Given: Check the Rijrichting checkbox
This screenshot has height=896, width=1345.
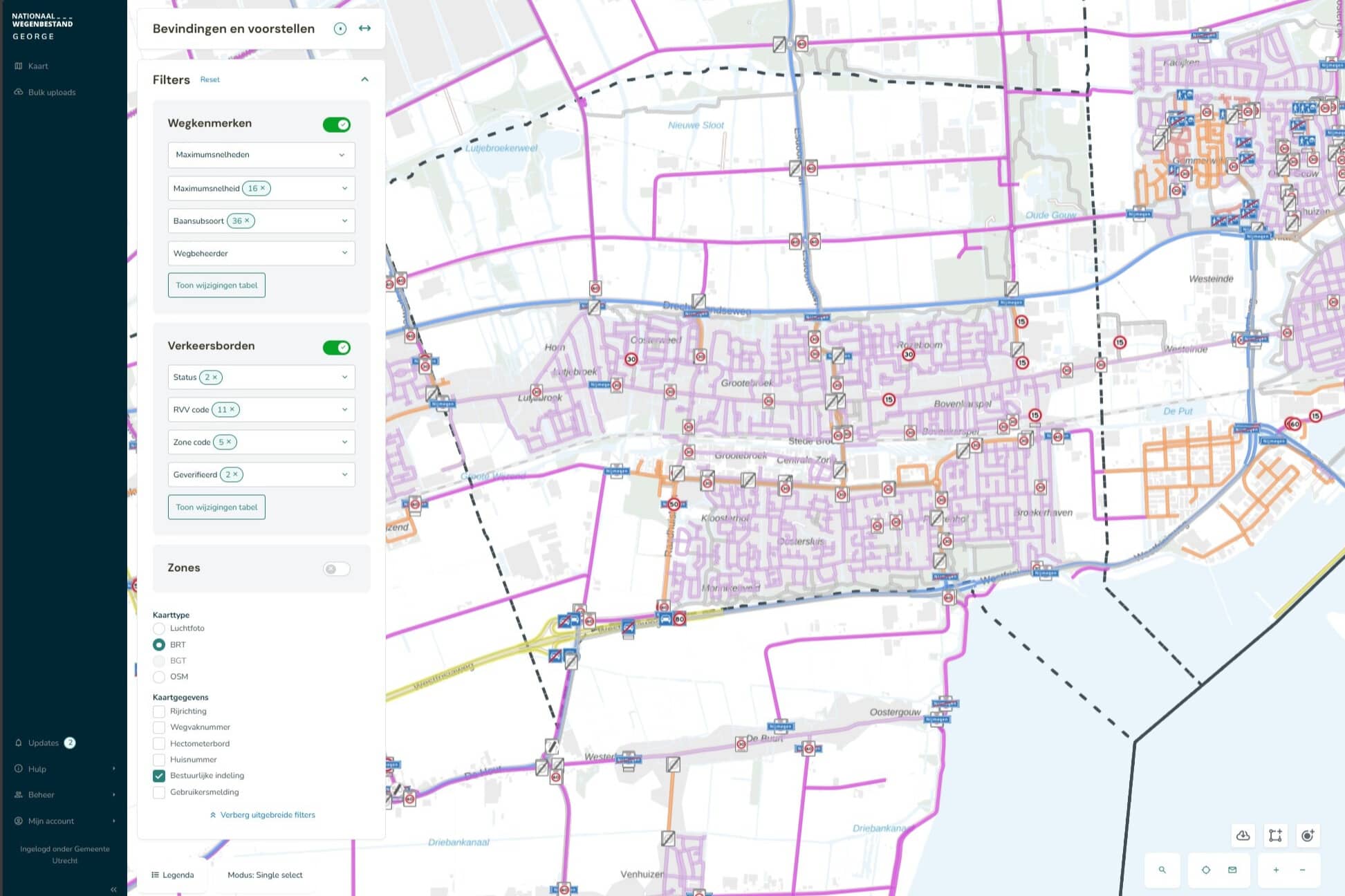Looking at the screenshot, I should [x=159, y=711].
